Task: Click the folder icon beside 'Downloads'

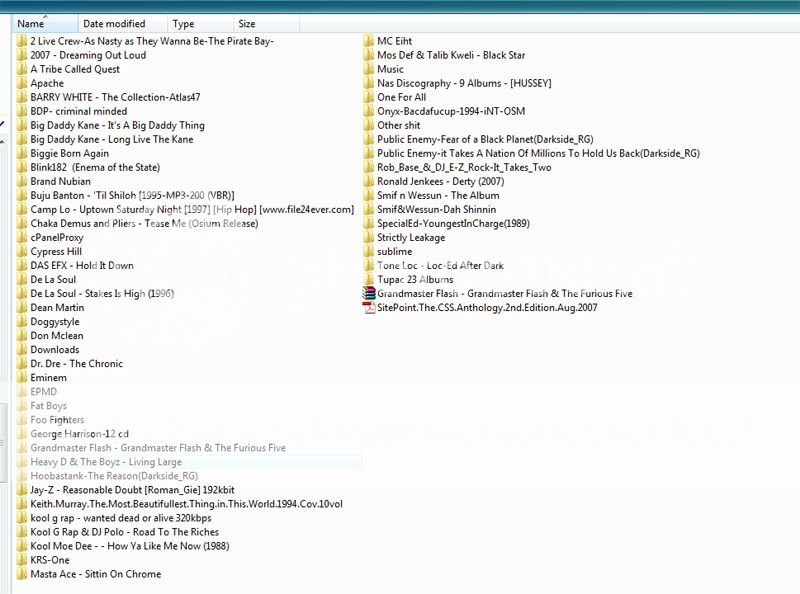Action: 21,350
